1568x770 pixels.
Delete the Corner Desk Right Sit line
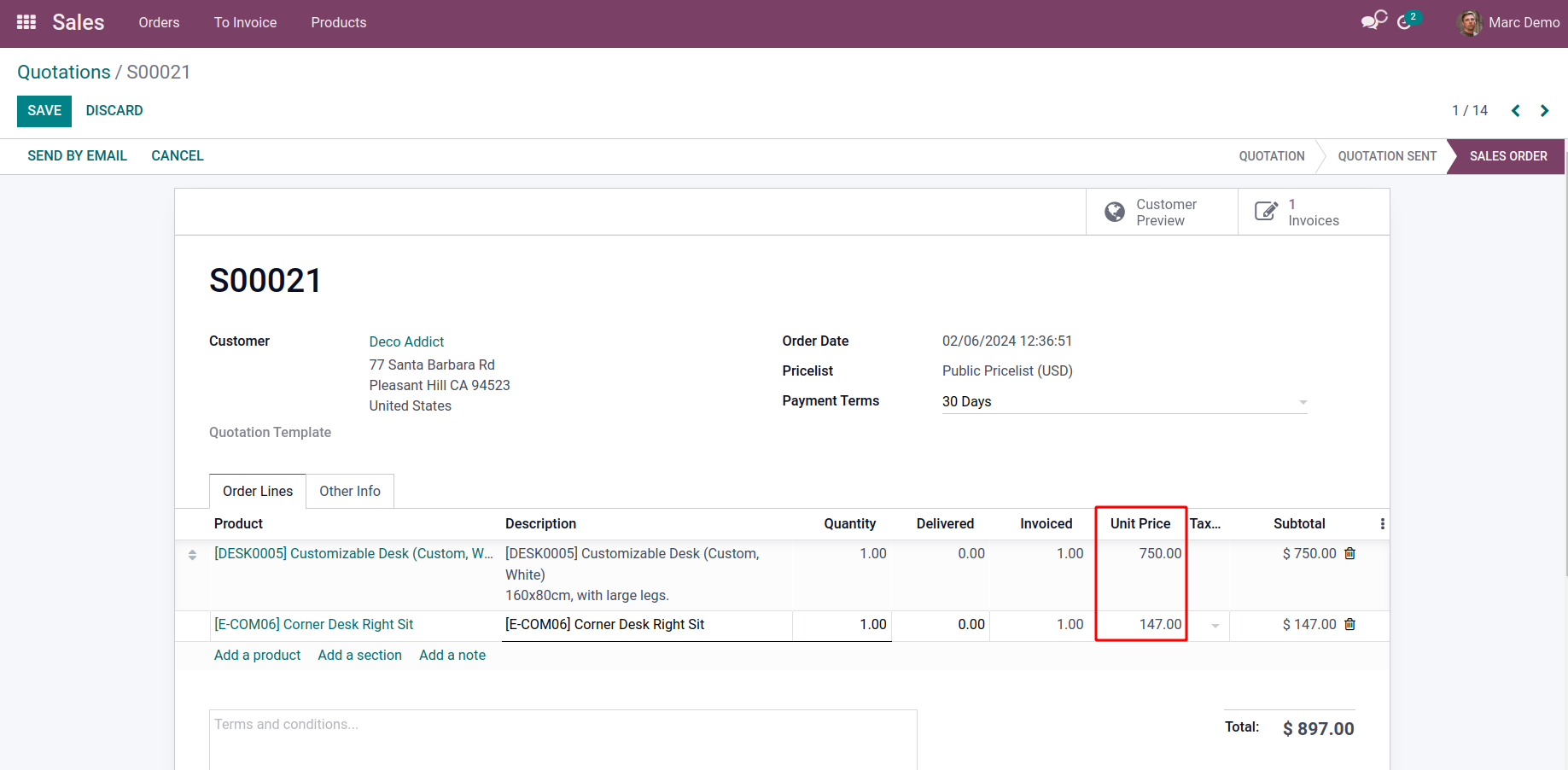[x=1349, y=625]
